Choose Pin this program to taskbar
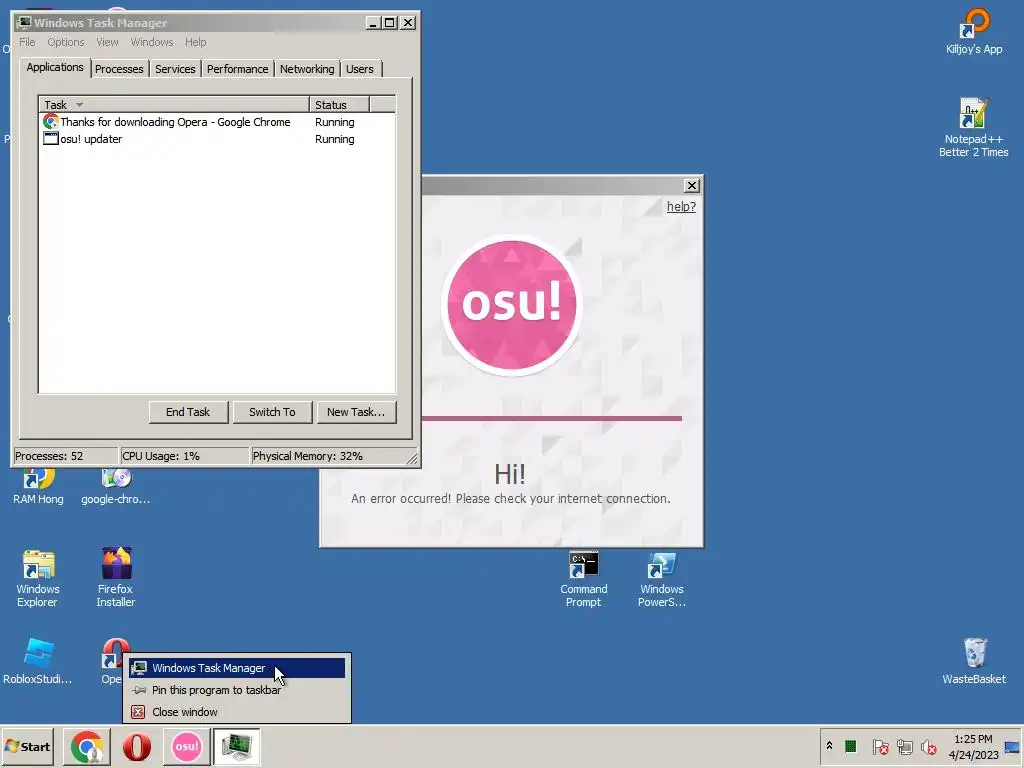The height and width of the screenshot is (768, 1024). pyautogui.click(x=236, y=690)
